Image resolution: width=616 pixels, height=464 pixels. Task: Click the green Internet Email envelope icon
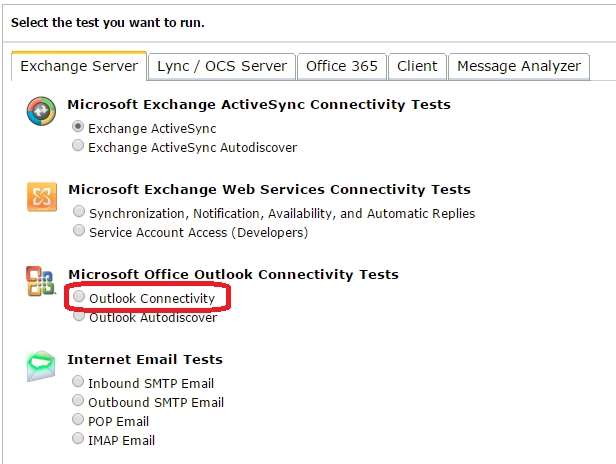click(41, 366)
